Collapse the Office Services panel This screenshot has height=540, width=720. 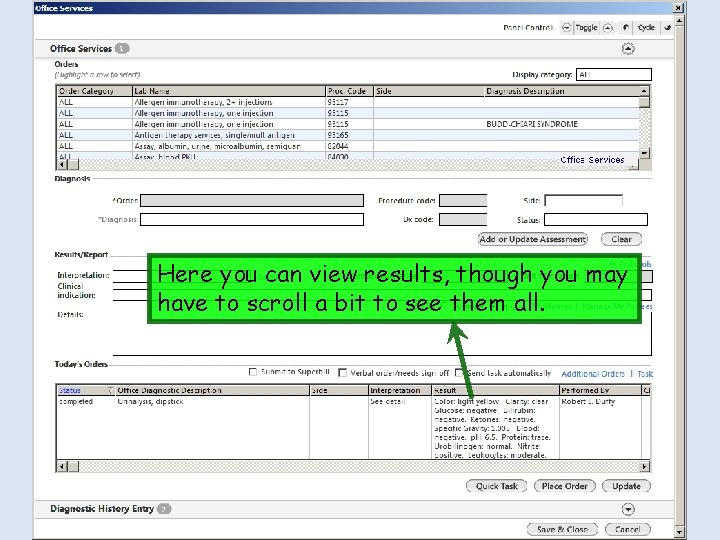click(628, 49)
